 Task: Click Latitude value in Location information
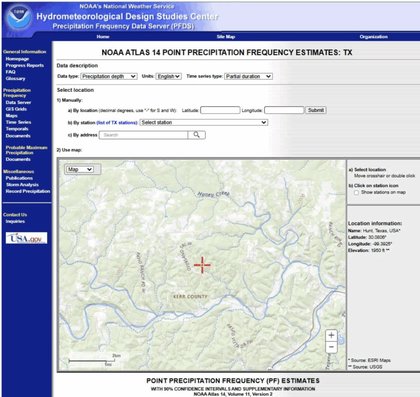(377, 237)
